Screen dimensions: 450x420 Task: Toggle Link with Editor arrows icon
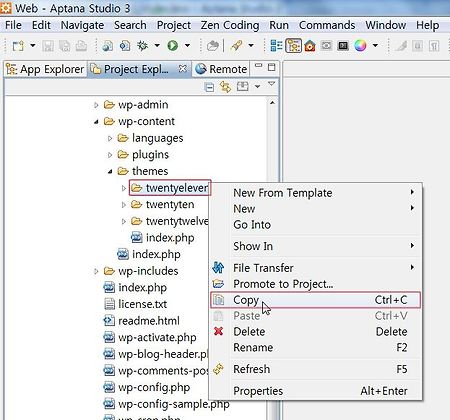point(226,87)
